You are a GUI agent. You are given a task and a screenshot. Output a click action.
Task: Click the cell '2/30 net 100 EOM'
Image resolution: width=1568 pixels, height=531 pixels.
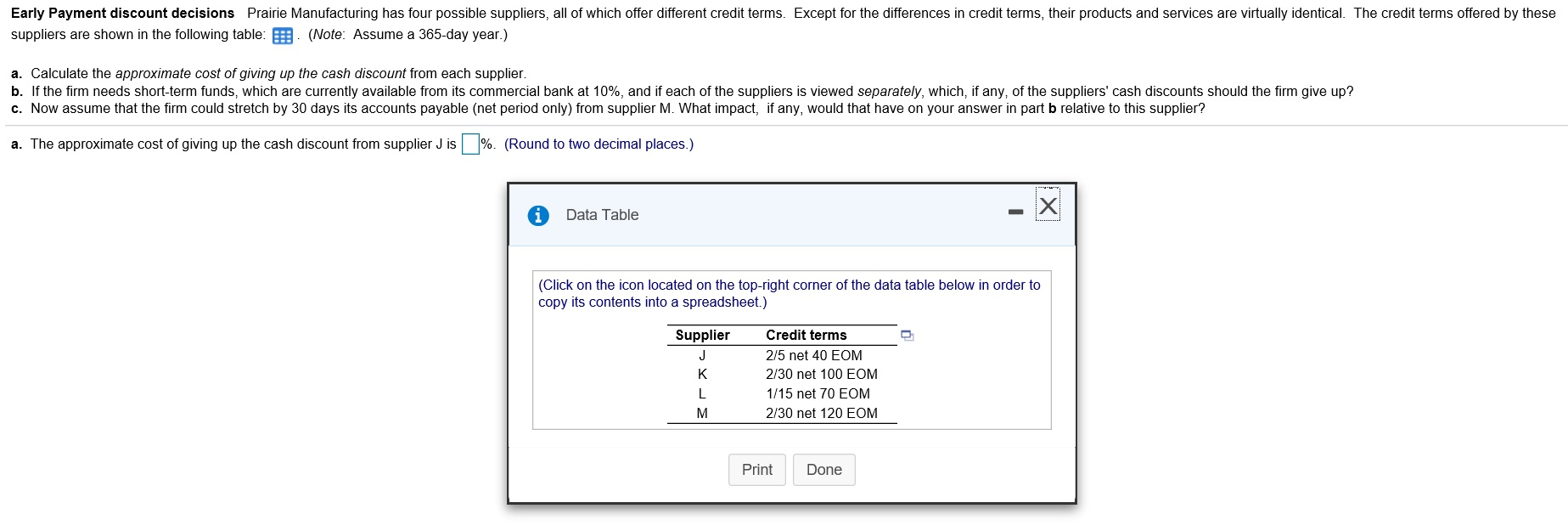[x=822, y=374]
